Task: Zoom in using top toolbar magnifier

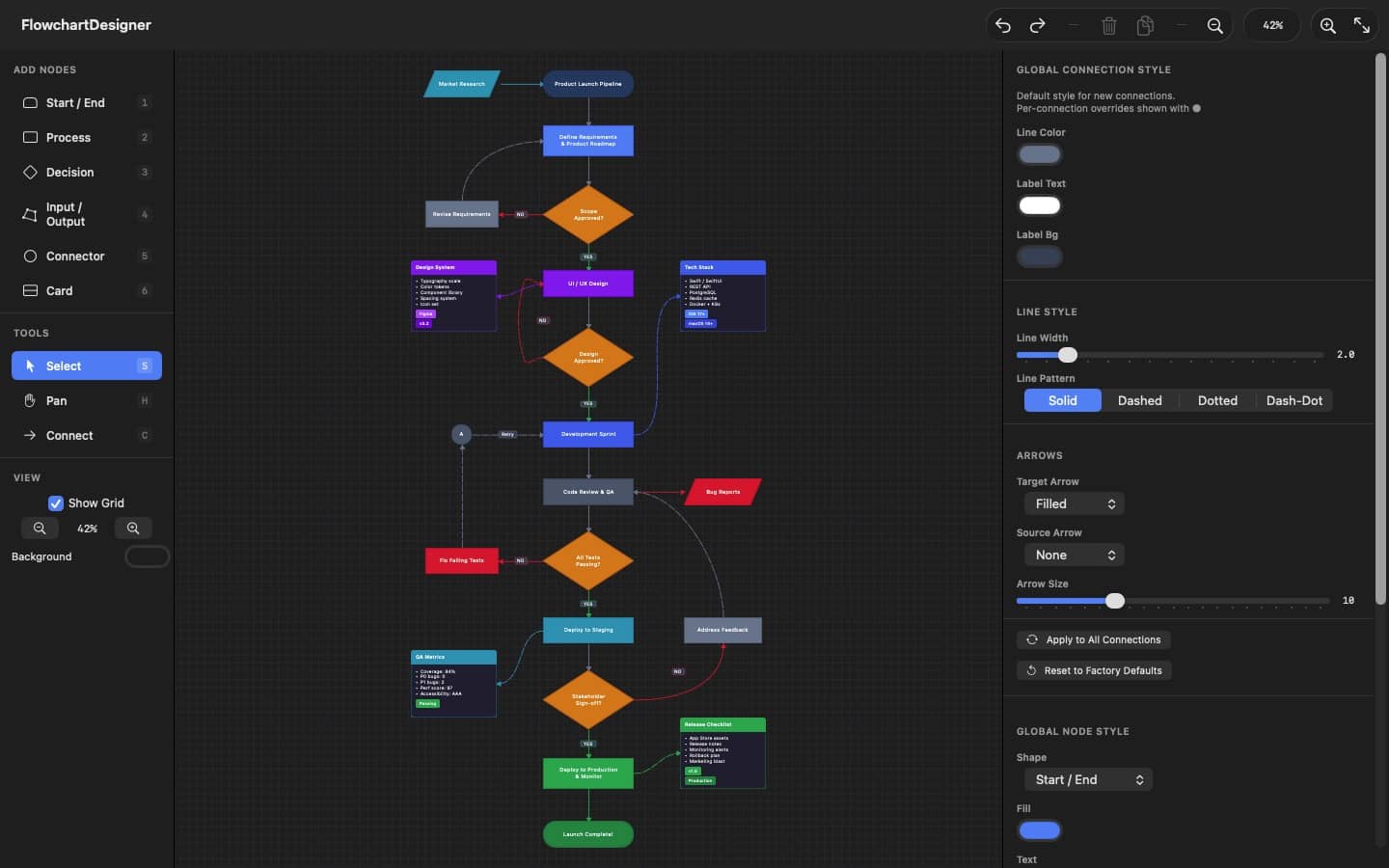Action: click(x=1328, y=26)
